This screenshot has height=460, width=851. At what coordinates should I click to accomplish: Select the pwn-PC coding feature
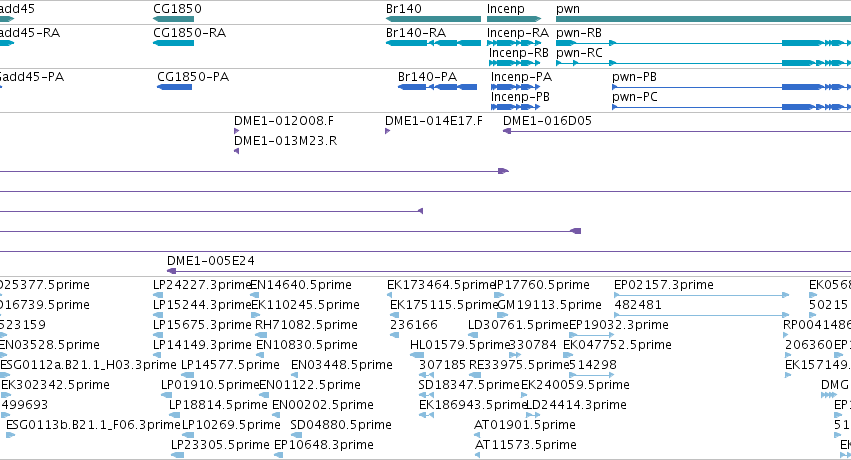coord(731,107)
